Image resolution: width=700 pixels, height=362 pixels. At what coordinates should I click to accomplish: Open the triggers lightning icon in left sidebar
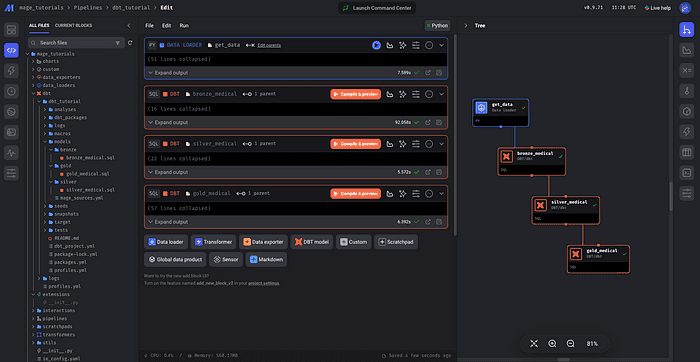click(x=11, y=71)
